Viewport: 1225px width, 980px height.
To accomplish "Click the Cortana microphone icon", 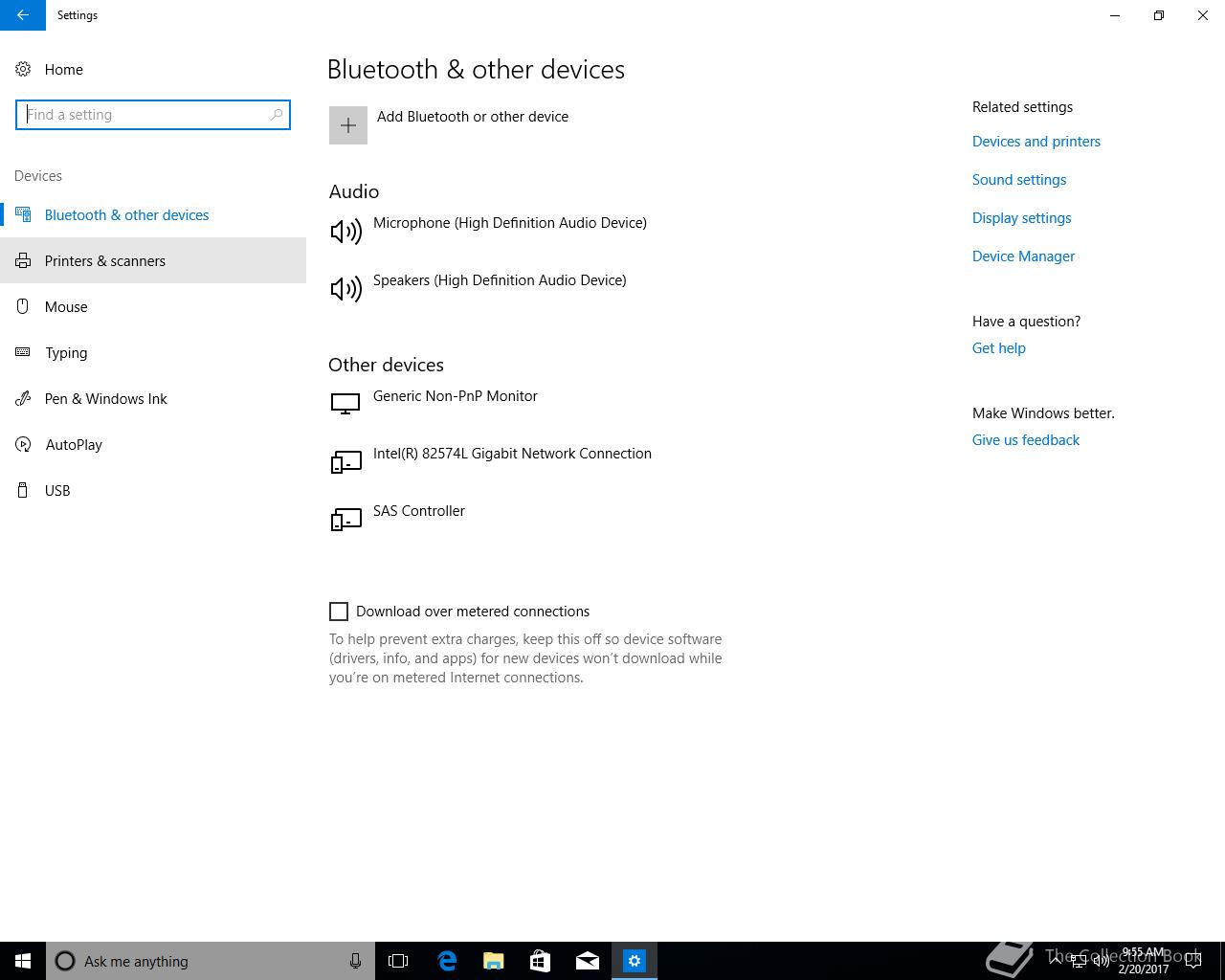I will click(x=355, y=961).
